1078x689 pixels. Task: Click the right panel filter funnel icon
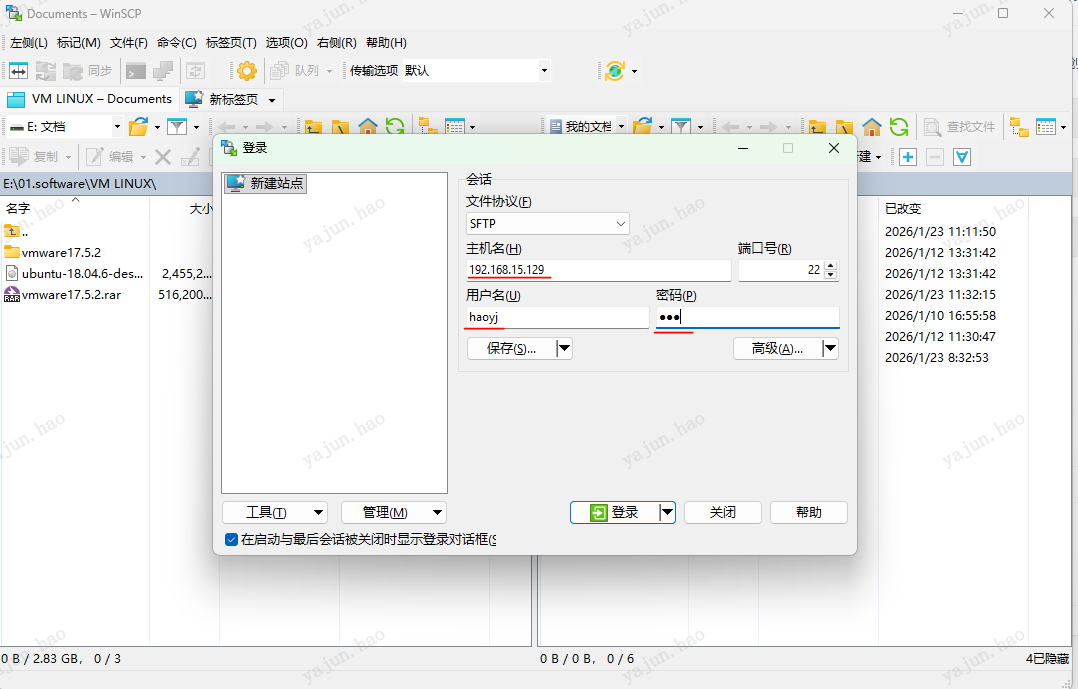(x=681, y=127)
